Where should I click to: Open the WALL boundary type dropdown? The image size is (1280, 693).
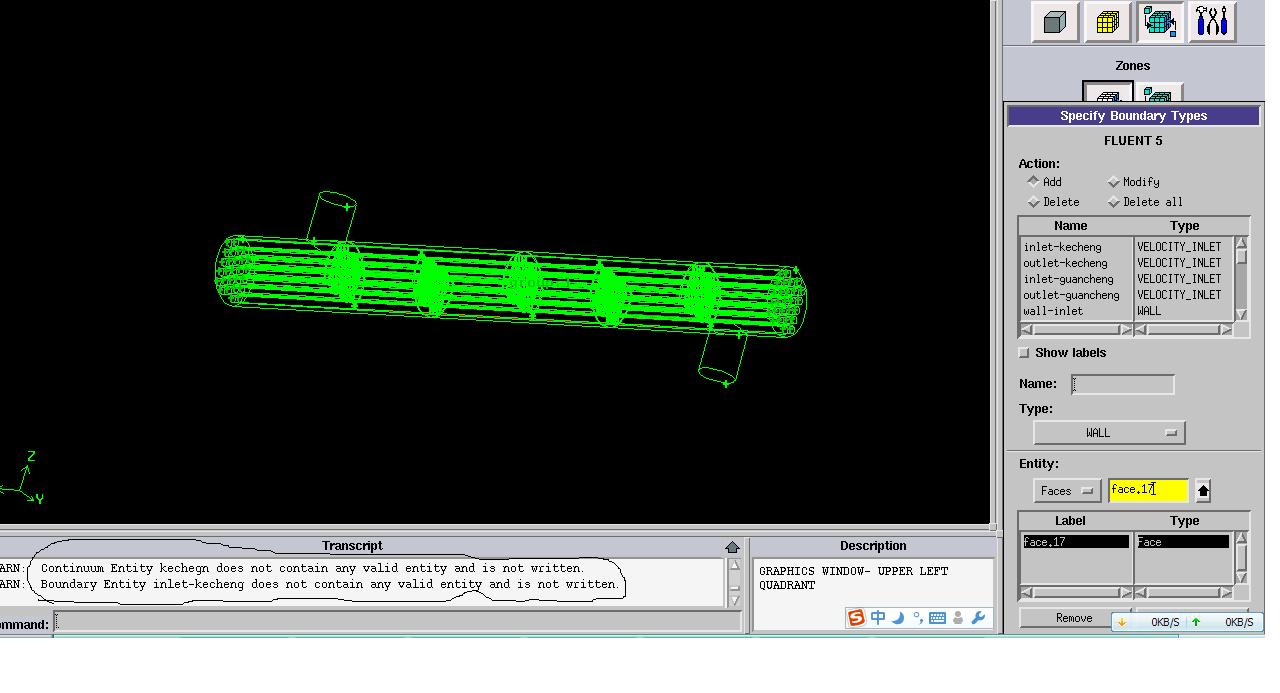[x=1109, y=433]
